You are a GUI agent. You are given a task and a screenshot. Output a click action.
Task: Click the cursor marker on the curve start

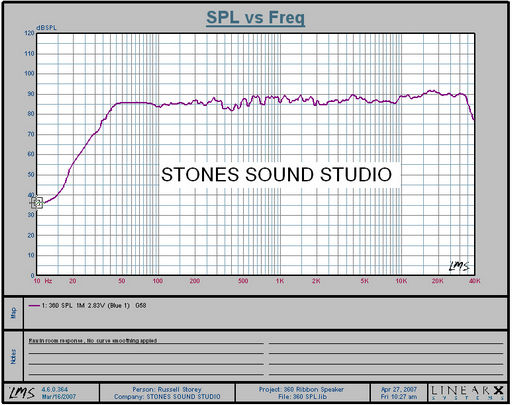point(37,203)
